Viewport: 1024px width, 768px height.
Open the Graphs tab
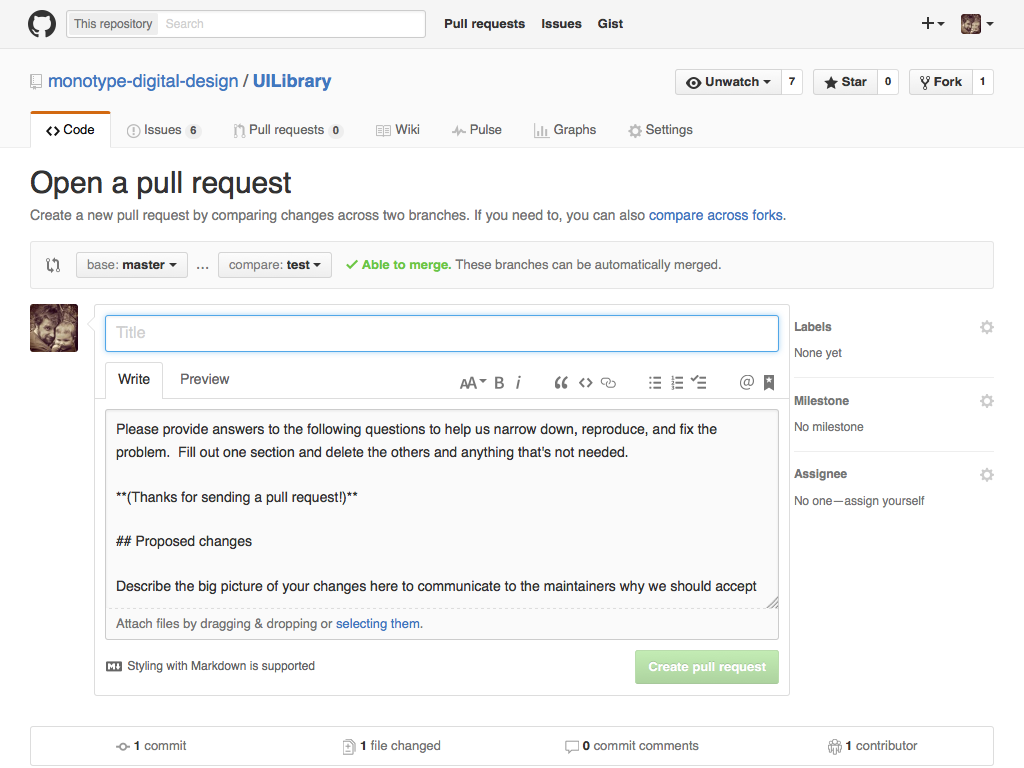(x=565, y=130)
